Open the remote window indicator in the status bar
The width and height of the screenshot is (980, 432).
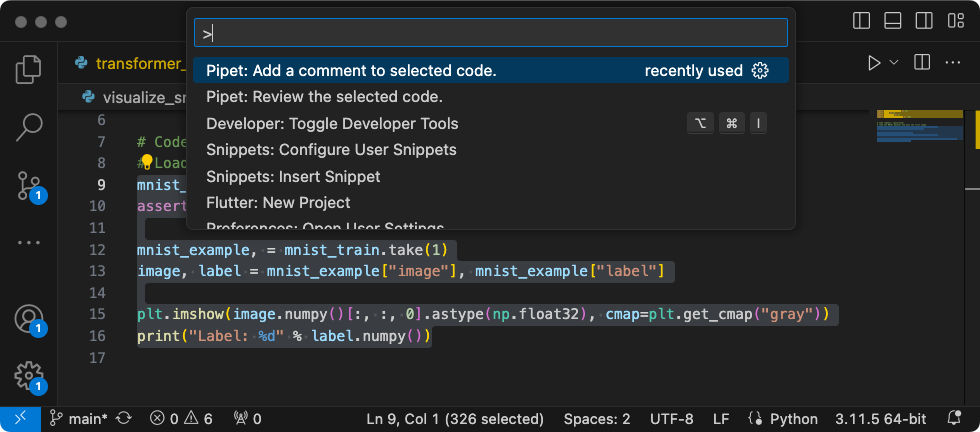[20, 418]
